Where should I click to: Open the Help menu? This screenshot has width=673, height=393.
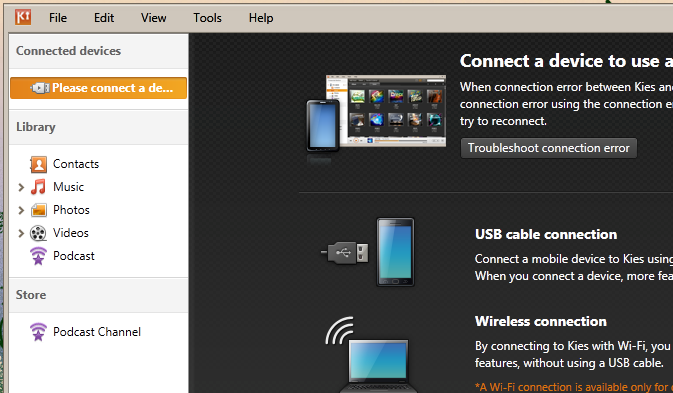click(261, 18)
